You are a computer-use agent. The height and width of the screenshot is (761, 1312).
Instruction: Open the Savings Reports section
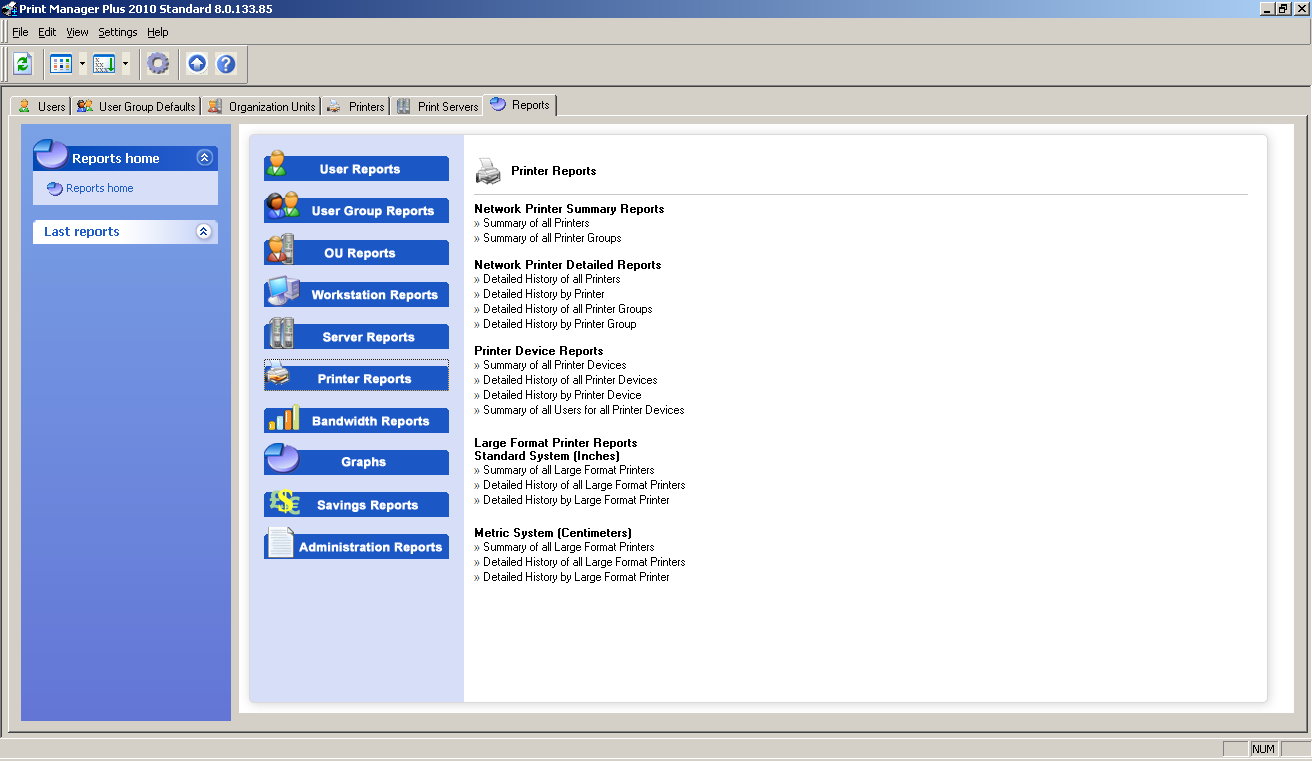pos(356,505)
